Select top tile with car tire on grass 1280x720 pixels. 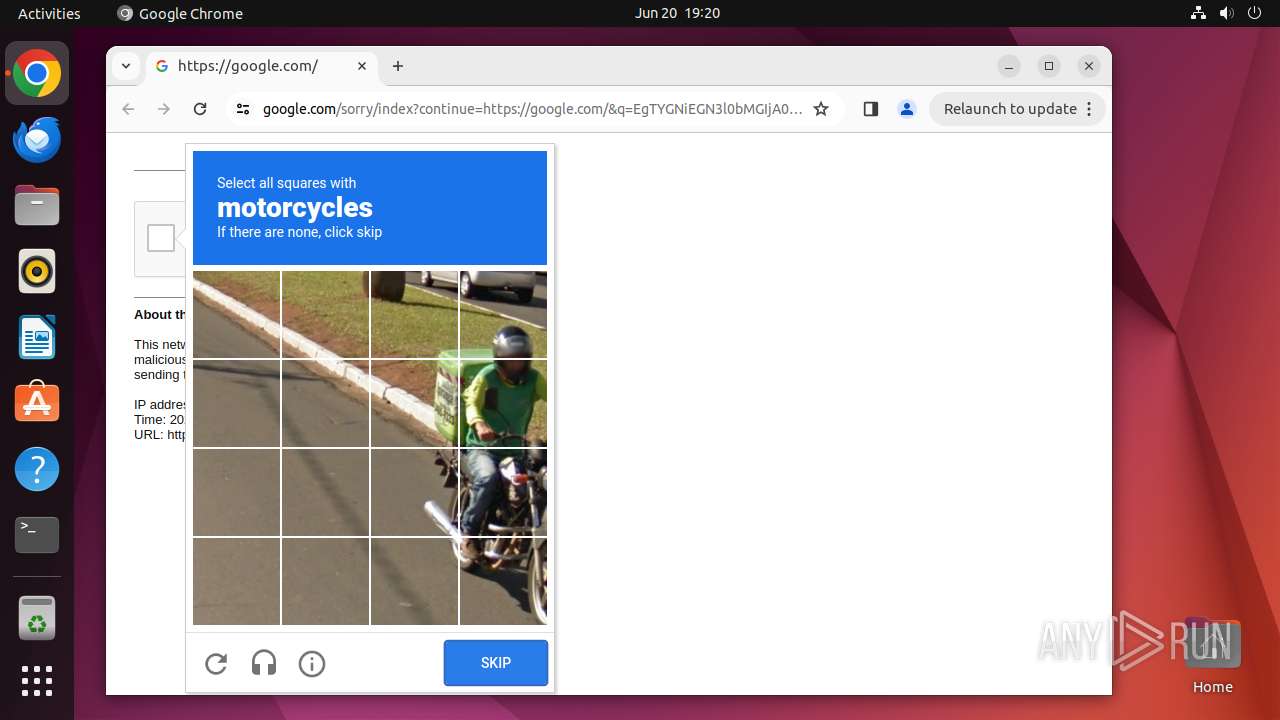[414, 315]
